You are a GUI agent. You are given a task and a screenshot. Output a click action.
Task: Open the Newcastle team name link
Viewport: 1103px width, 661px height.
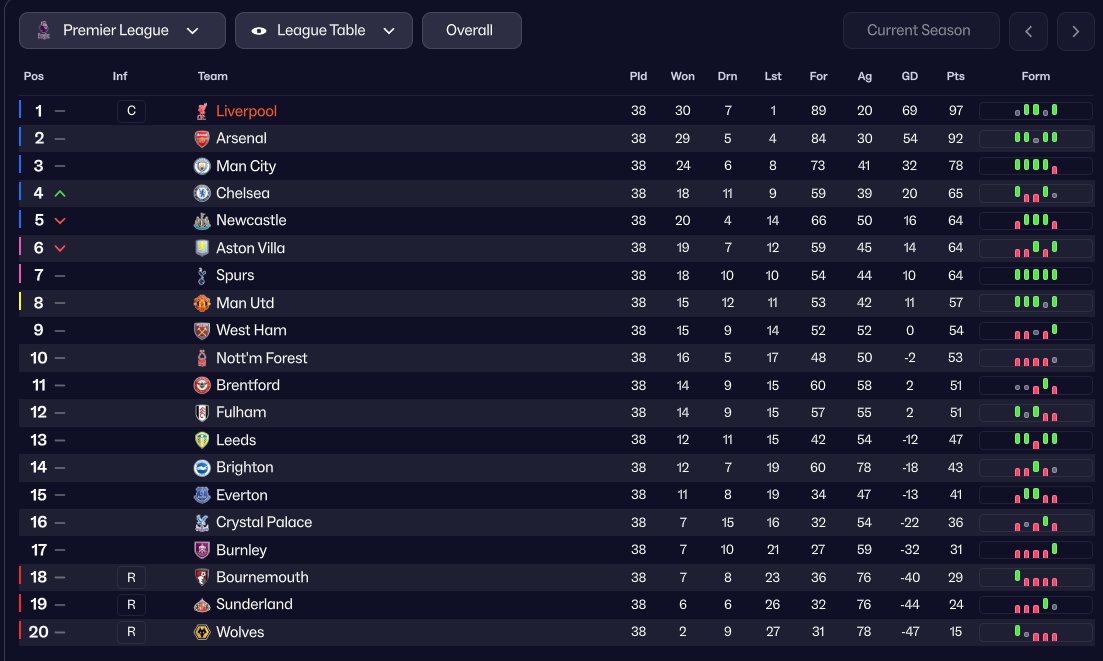click(251, 220)
